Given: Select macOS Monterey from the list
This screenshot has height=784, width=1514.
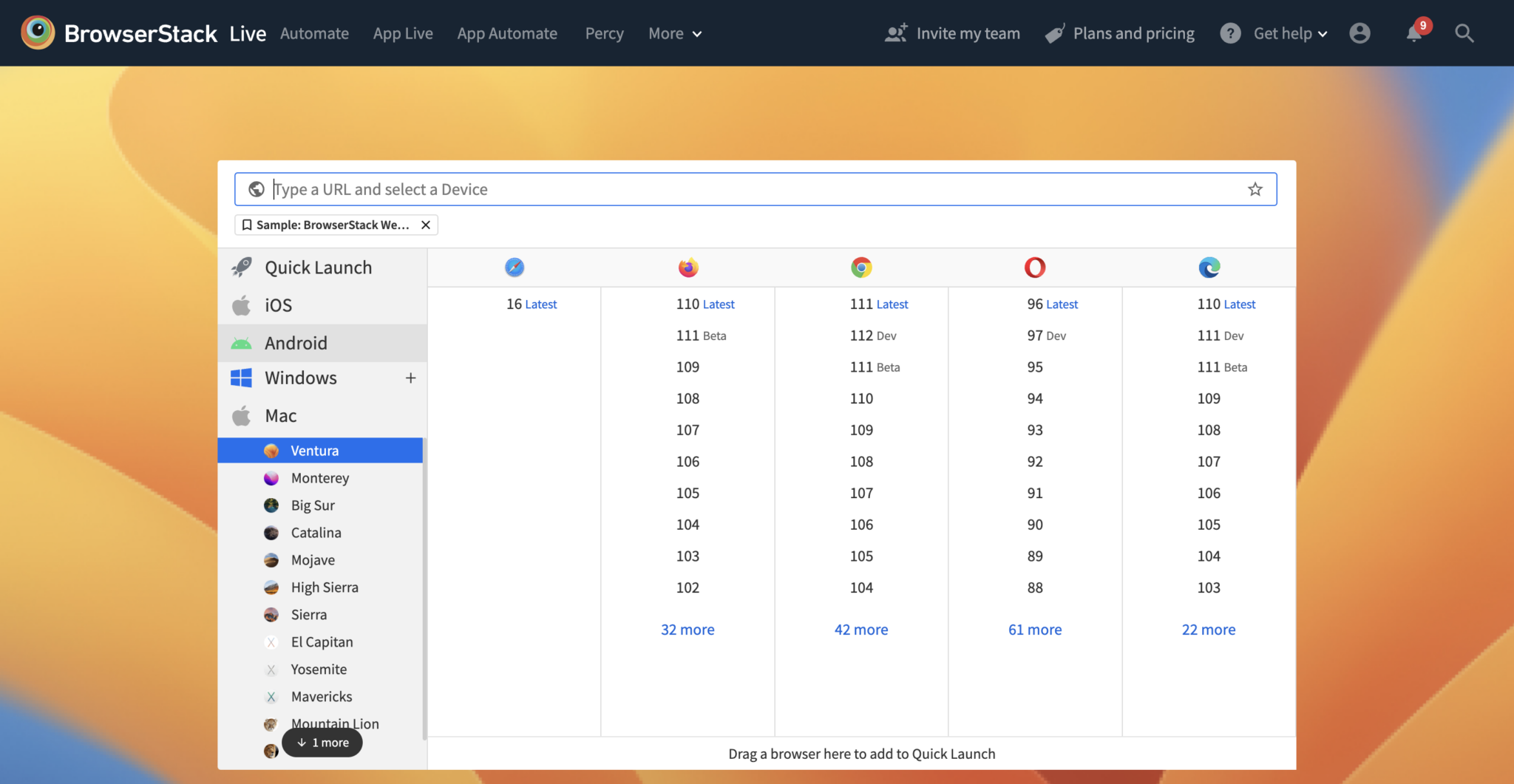Looking at the screenshot, I should pos(320,478).
